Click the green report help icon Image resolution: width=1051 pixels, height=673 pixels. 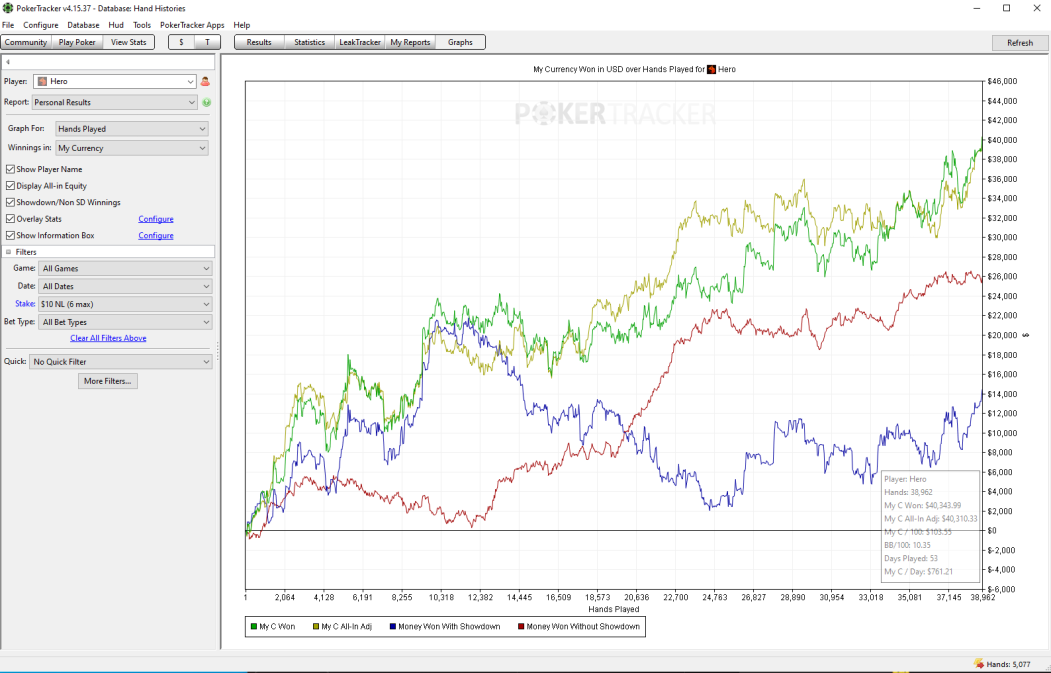click(x=206, y=103)
